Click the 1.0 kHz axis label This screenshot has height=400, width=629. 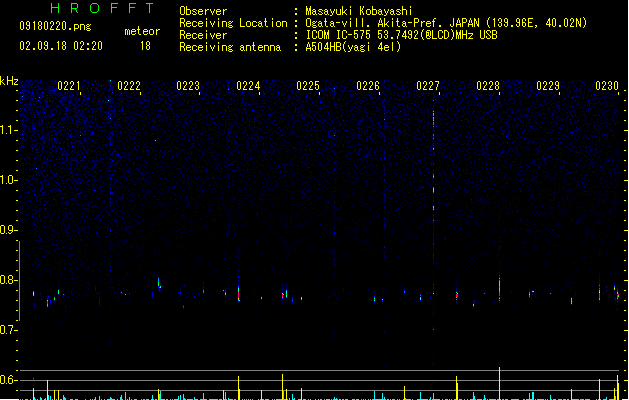tap(8, 180)
